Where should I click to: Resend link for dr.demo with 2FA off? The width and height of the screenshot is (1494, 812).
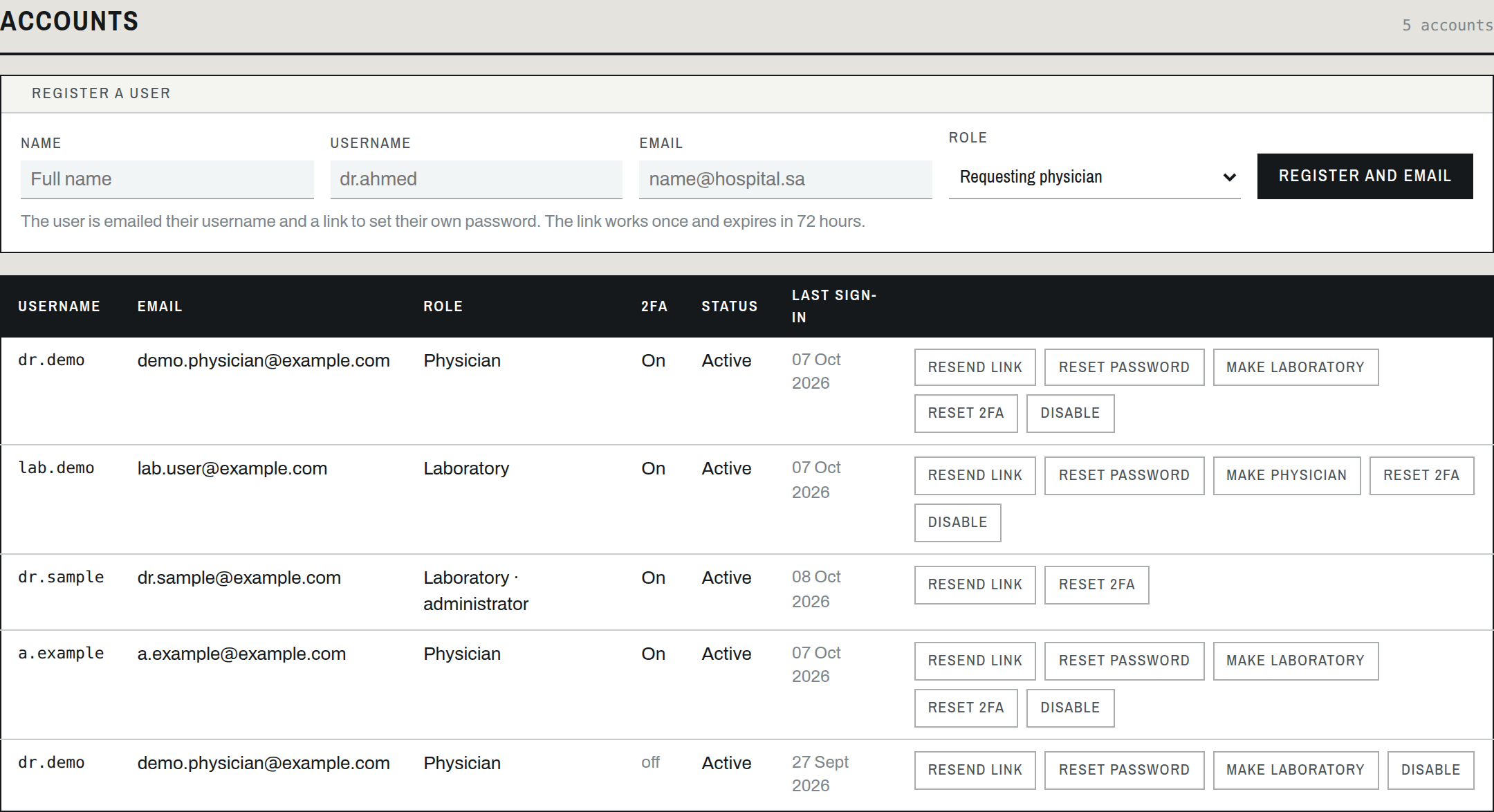click(x=975, y=770)
